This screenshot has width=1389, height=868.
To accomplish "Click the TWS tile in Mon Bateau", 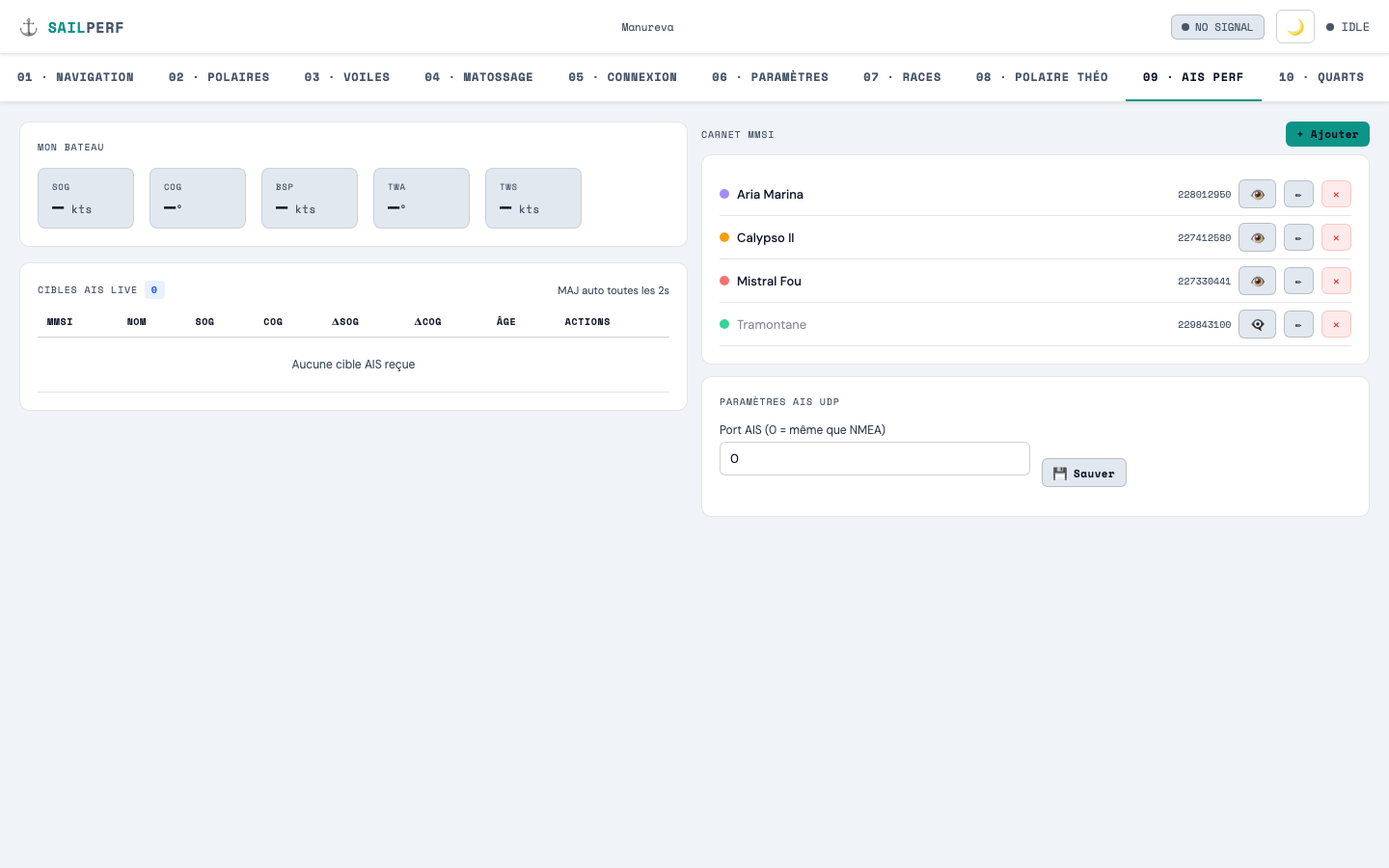I will (x=533, y=198).
